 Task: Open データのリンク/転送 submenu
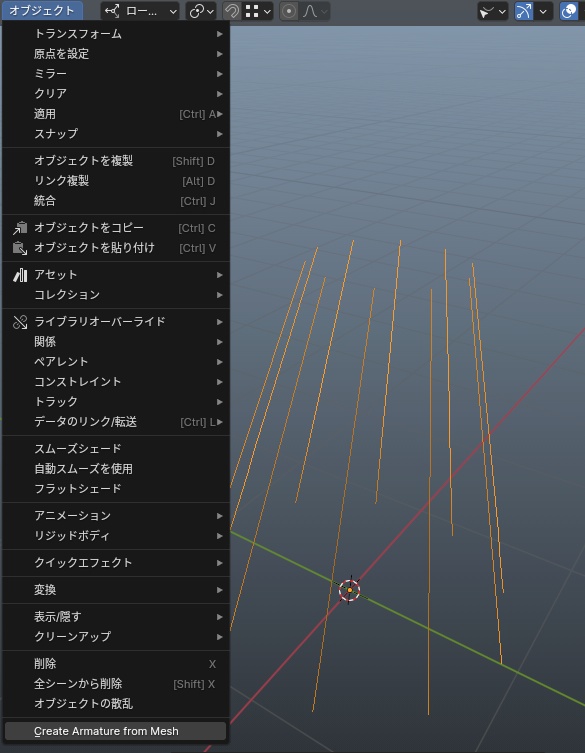point(116,422)
